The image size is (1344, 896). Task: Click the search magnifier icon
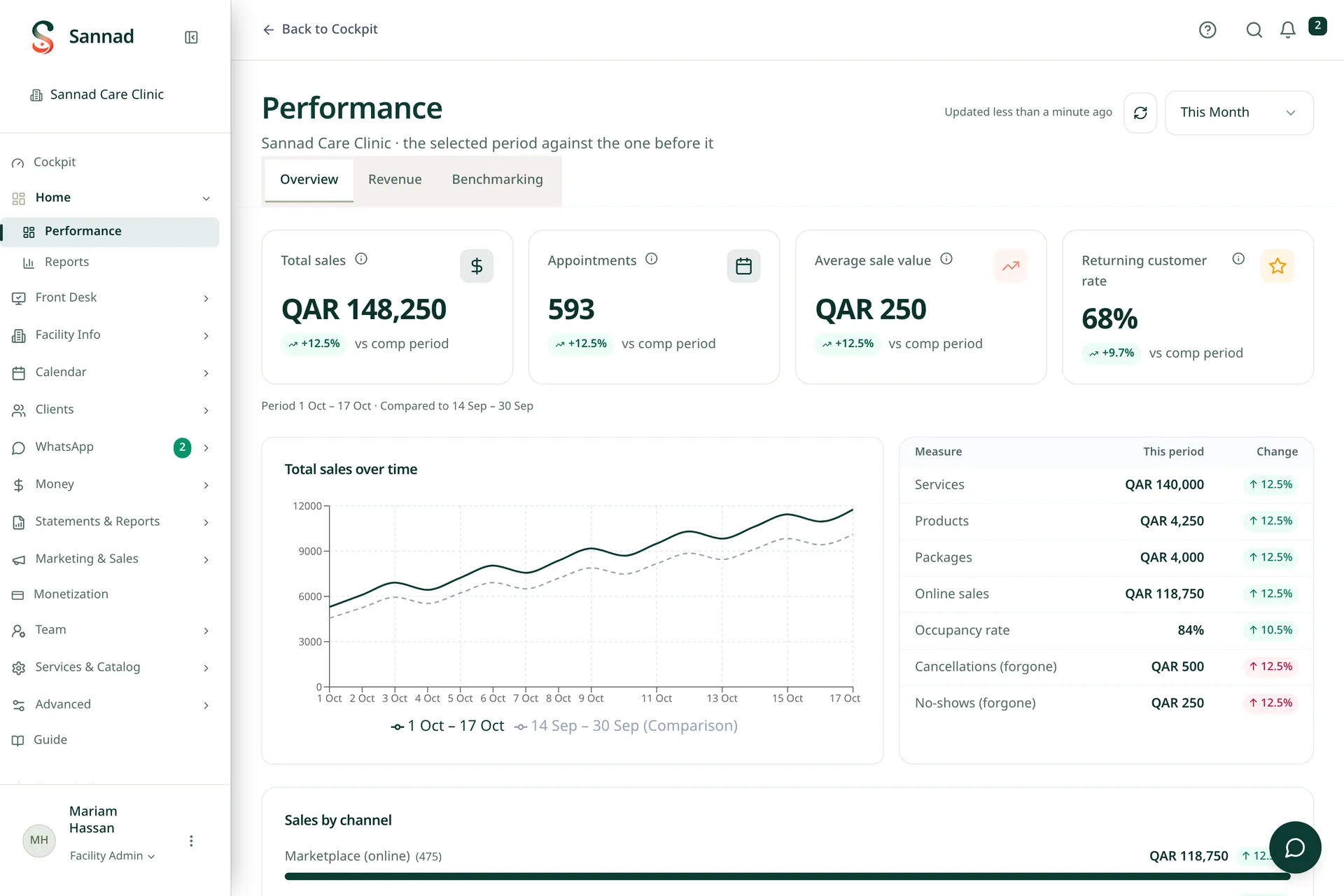coord(1254,29)
